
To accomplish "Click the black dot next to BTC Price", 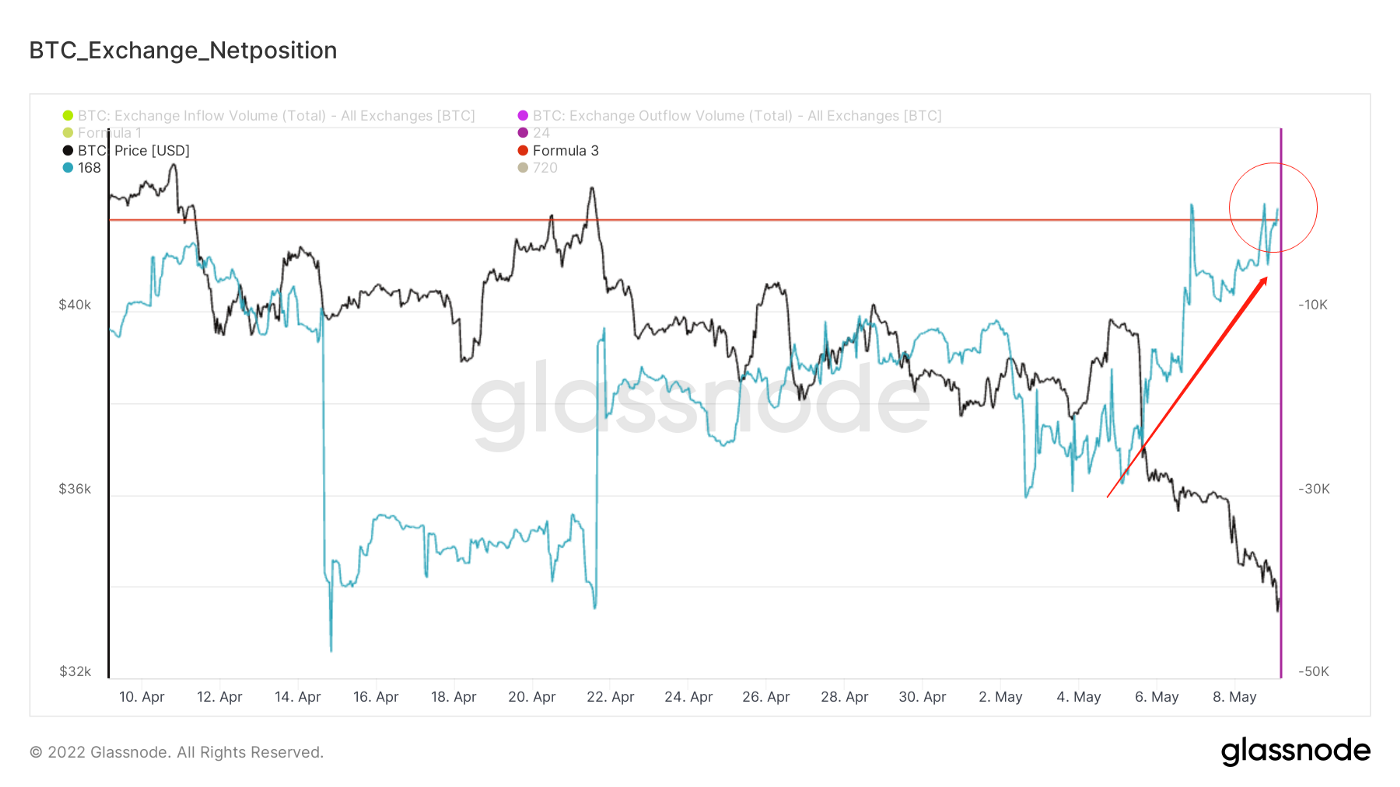I will point(68,151).
